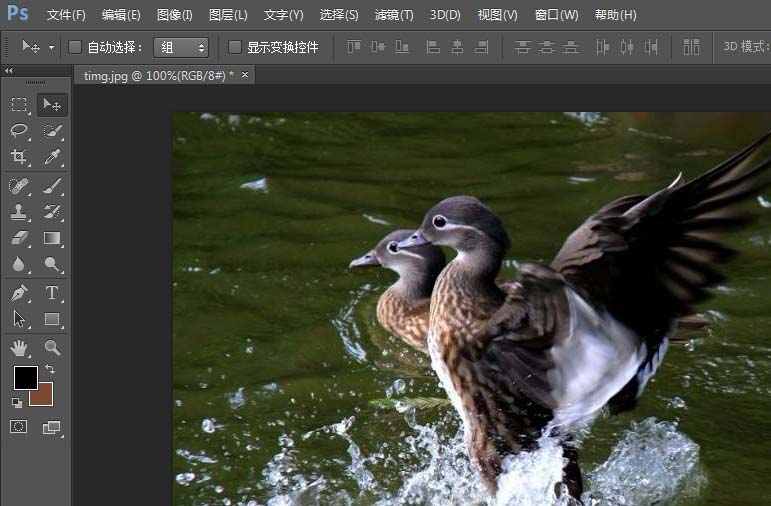The height and width of the screenshot is (506, 771).
Task: Open the brown background color picker
Action: click(45, 397)
